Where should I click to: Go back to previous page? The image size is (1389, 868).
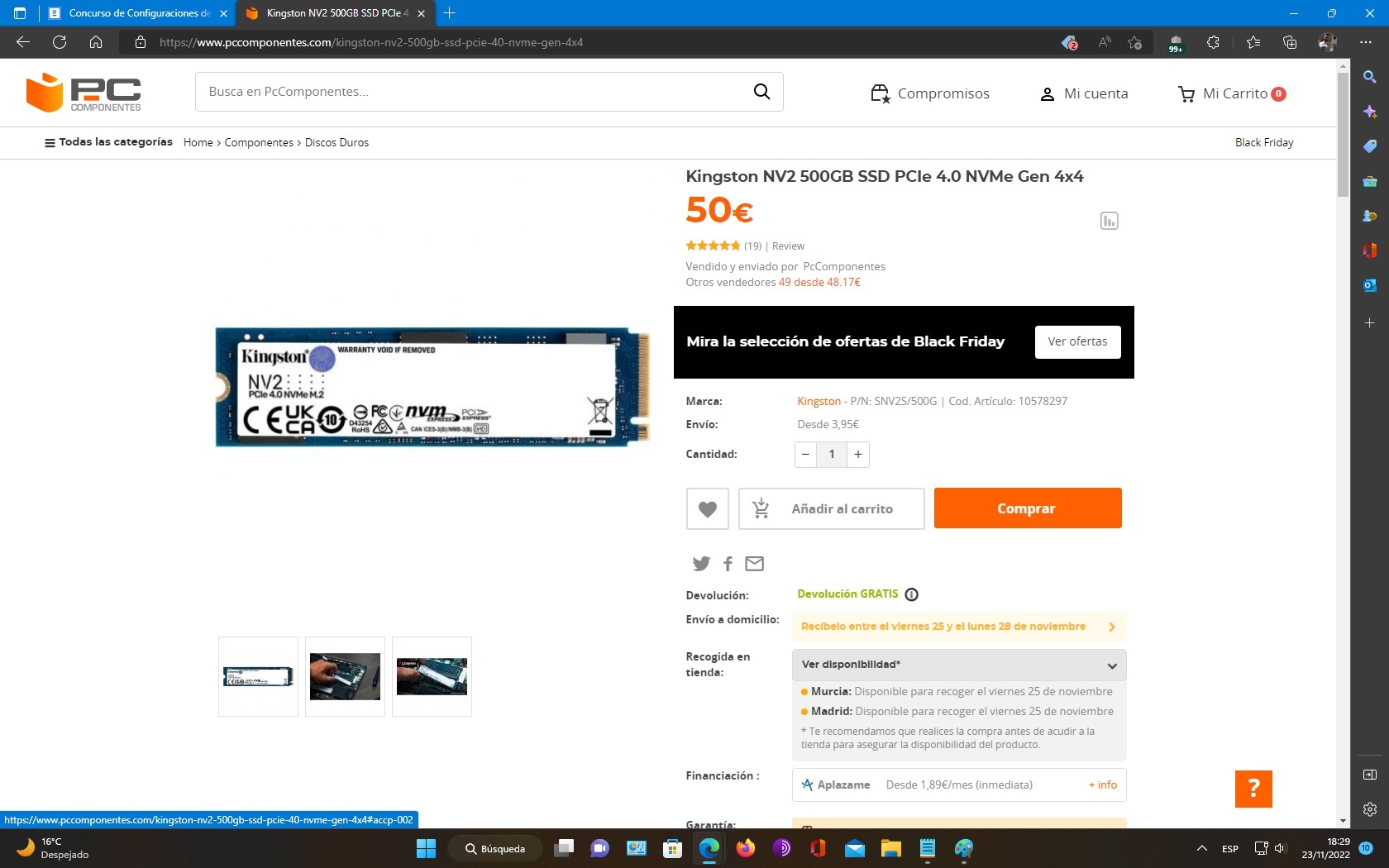click(x=23, y=42)
